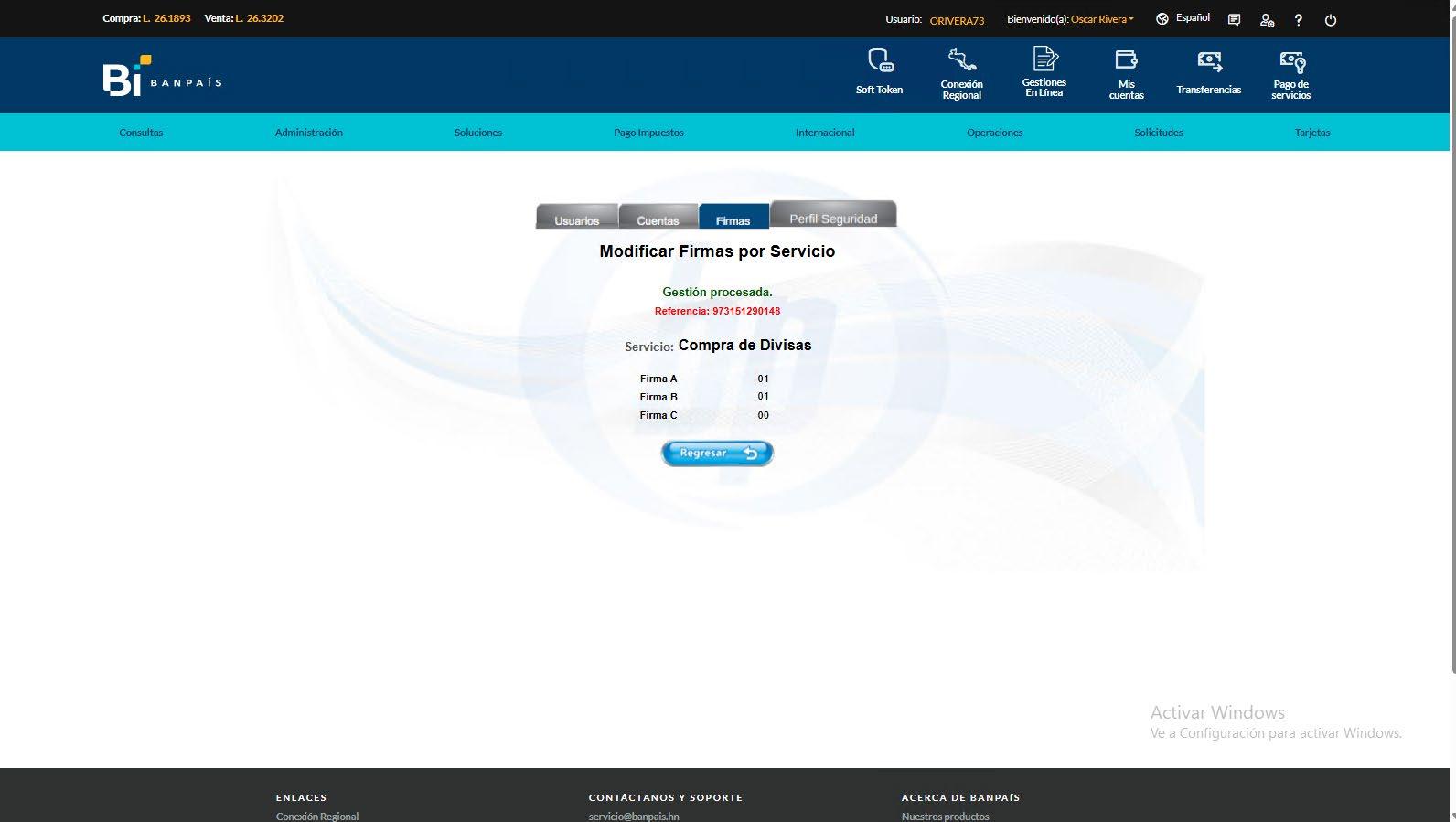1456x822 pixels.
Task: Open Conexión Regional icon
Action: (x=961, y=60)
